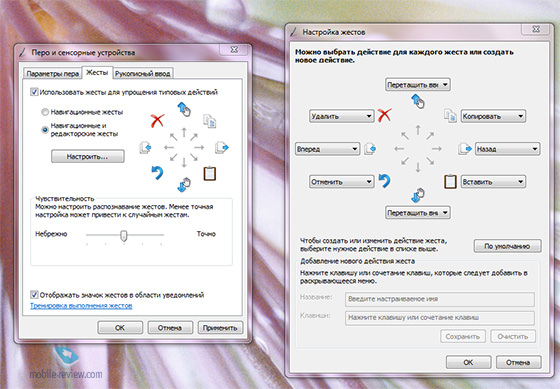This screenshot has height=389, width=560.
Task: Click the Настроить... button
Action: click(x=88, y=156)
